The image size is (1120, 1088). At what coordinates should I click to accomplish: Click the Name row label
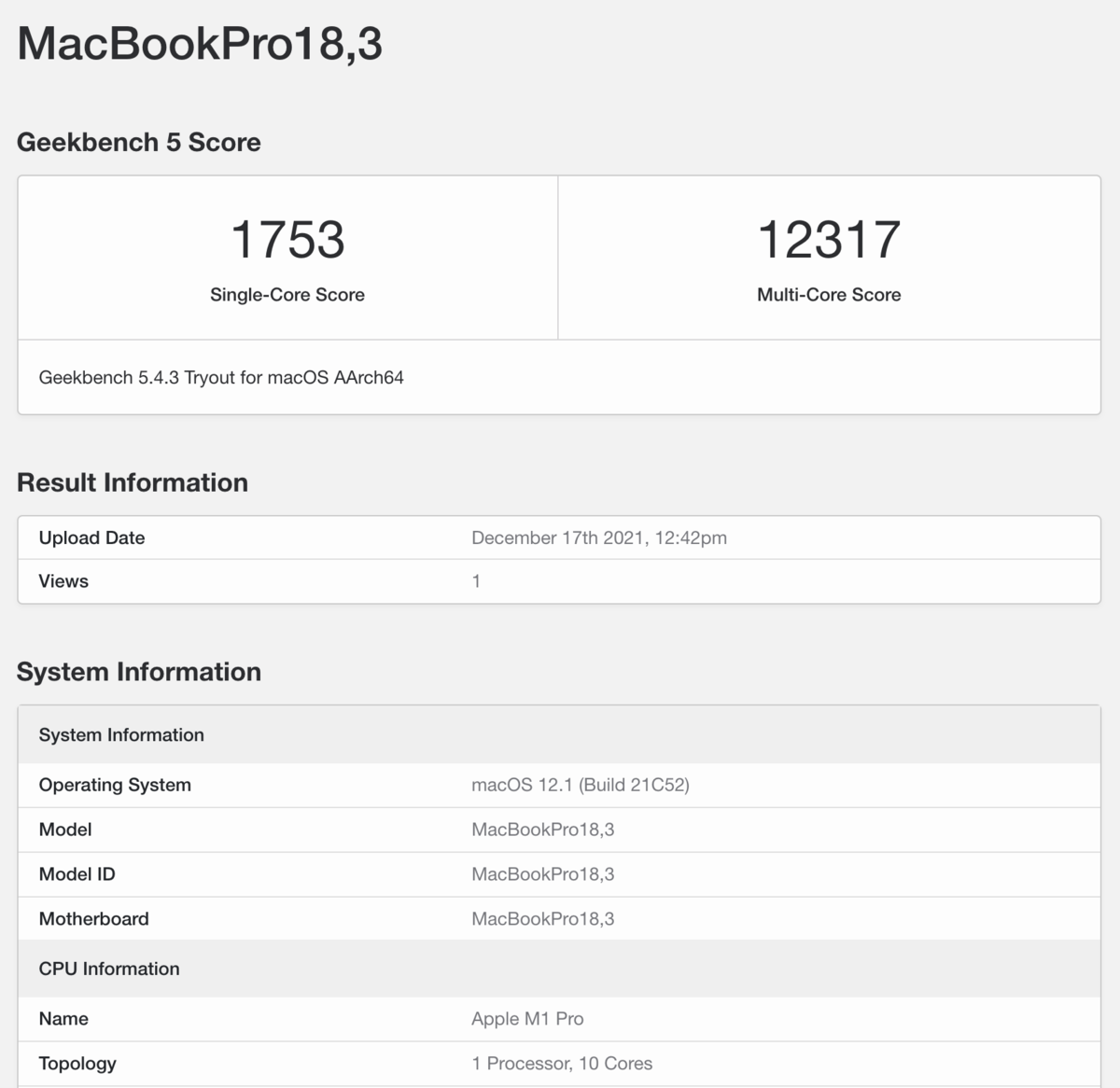click(63, 1019)
